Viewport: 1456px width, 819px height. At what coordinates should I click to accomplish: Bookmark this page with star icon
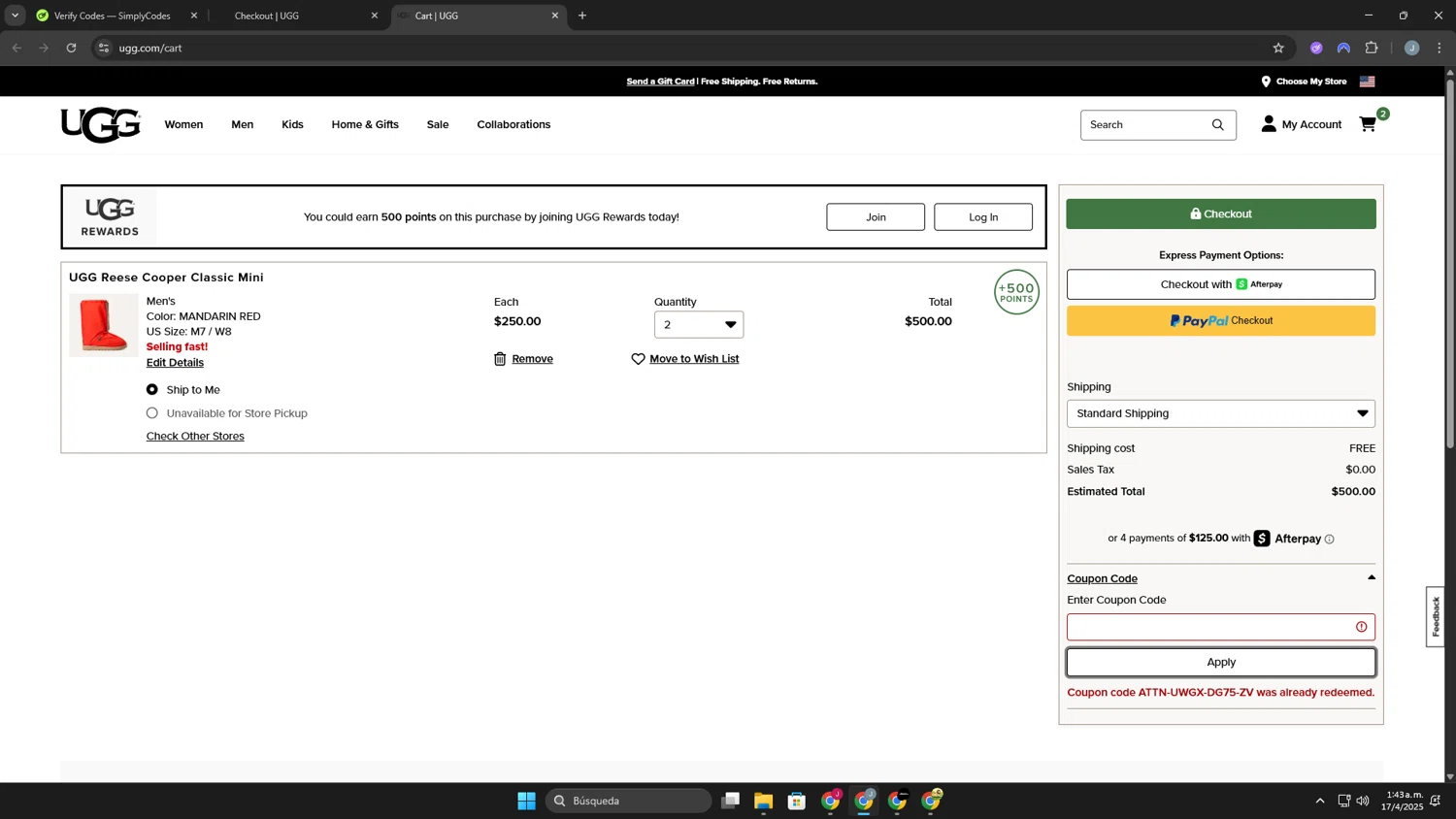[x=1278, y=48]
